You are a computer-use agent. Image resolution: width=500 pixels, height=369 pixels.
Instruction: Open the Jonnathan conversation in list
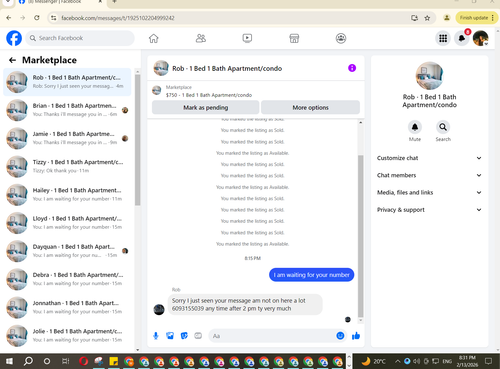tap(67, 308)
